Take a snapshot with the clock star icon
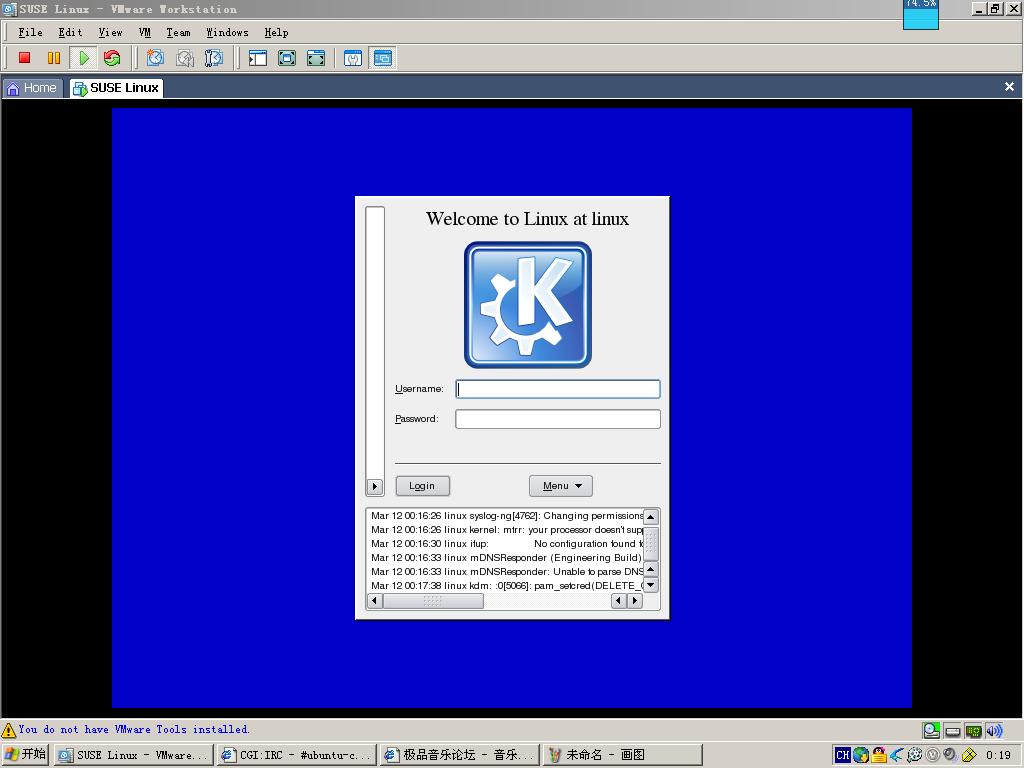The width and height of the screenshot is (1024, 768). (155, 58)
